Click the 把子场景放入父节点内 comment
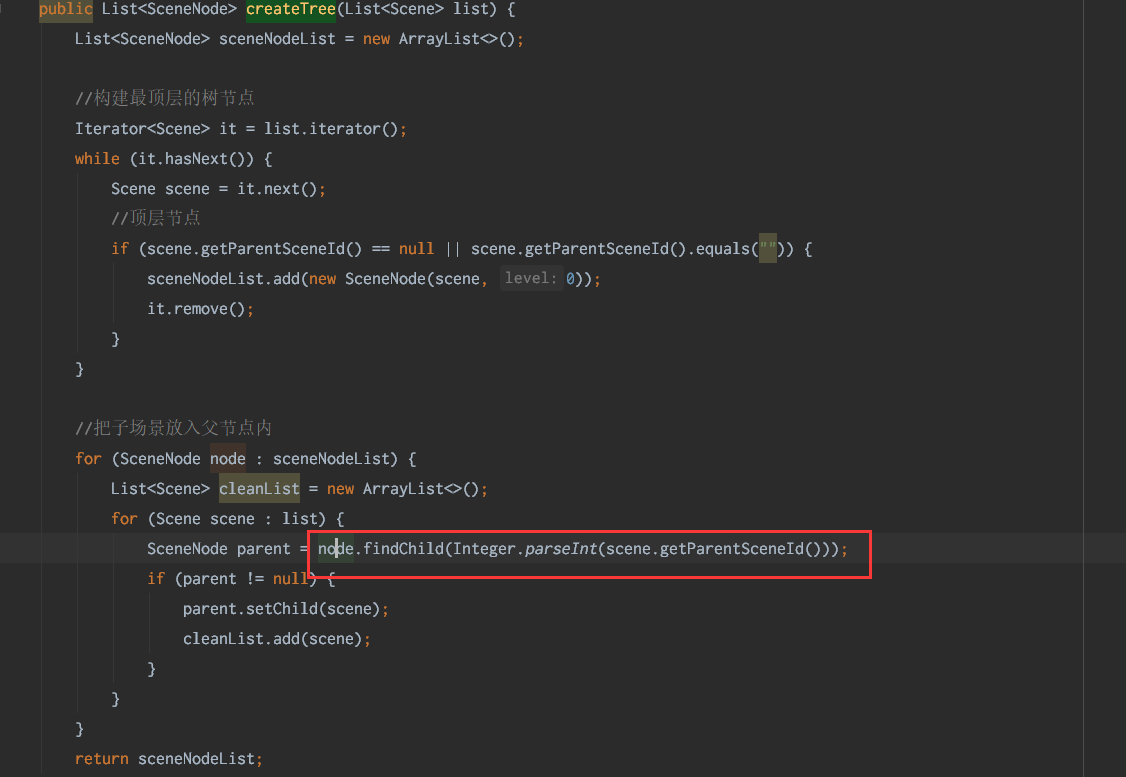1126x777 pixels. coord(172,427)
